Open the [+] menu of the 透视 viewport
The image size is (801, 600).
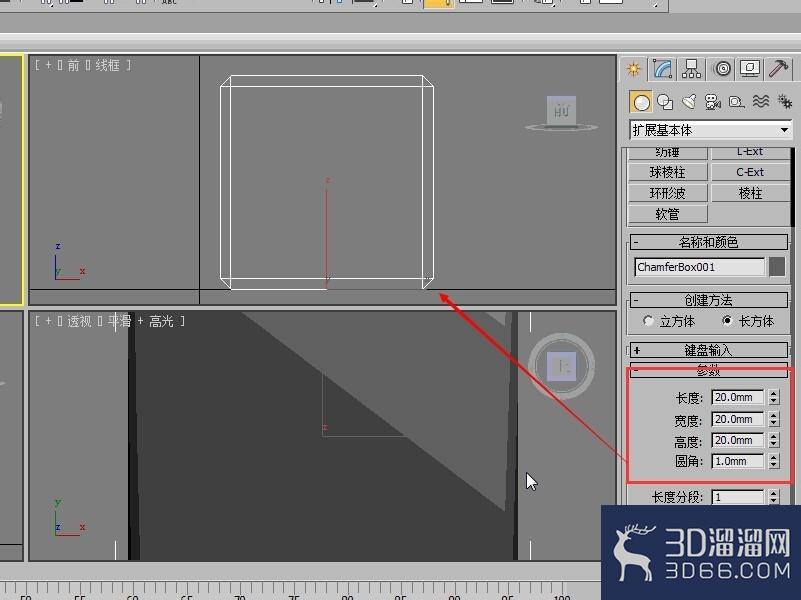point(49,321)
